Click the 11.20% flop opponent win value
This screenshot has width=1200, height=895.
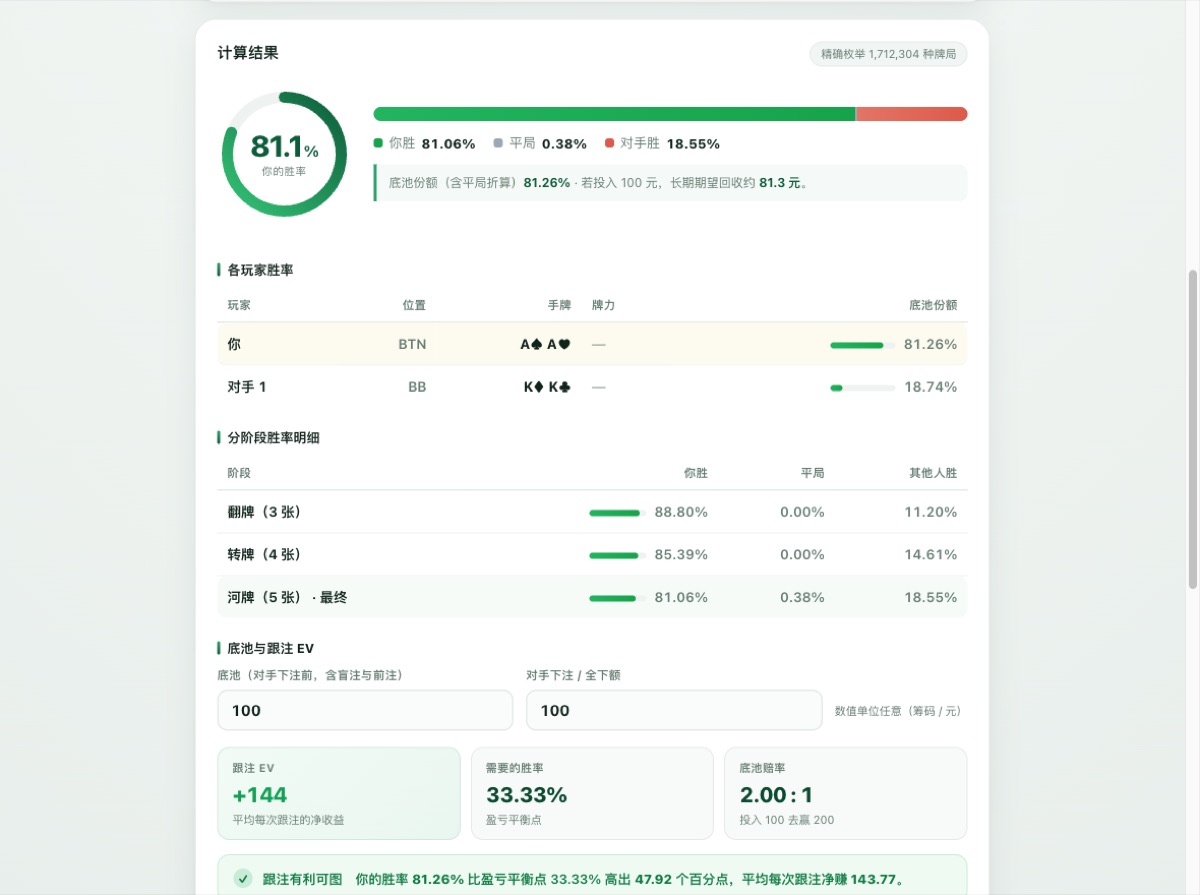tap(930, 512)
